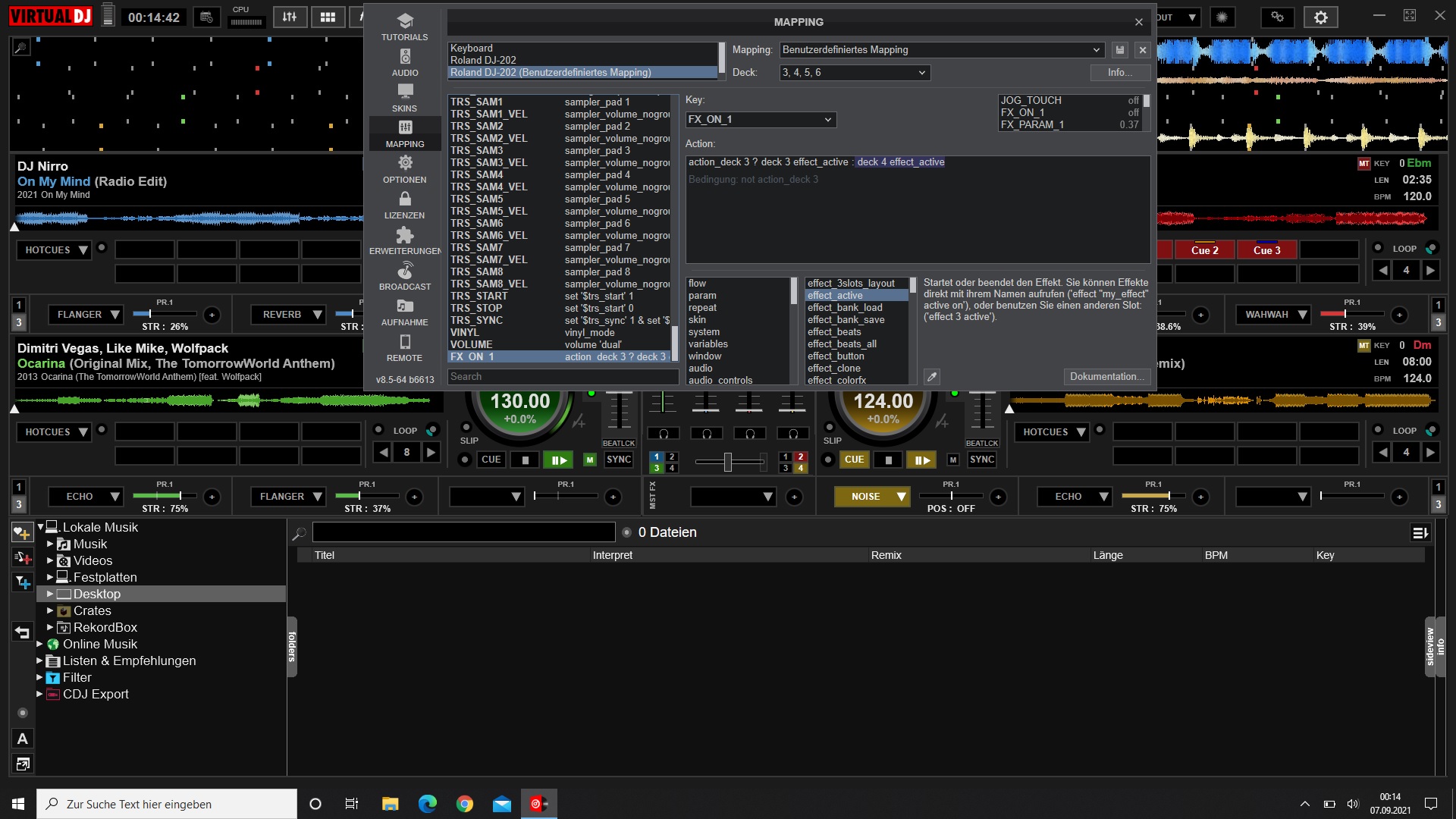Save the mapping with the disk icon

tap(1120, 50)
